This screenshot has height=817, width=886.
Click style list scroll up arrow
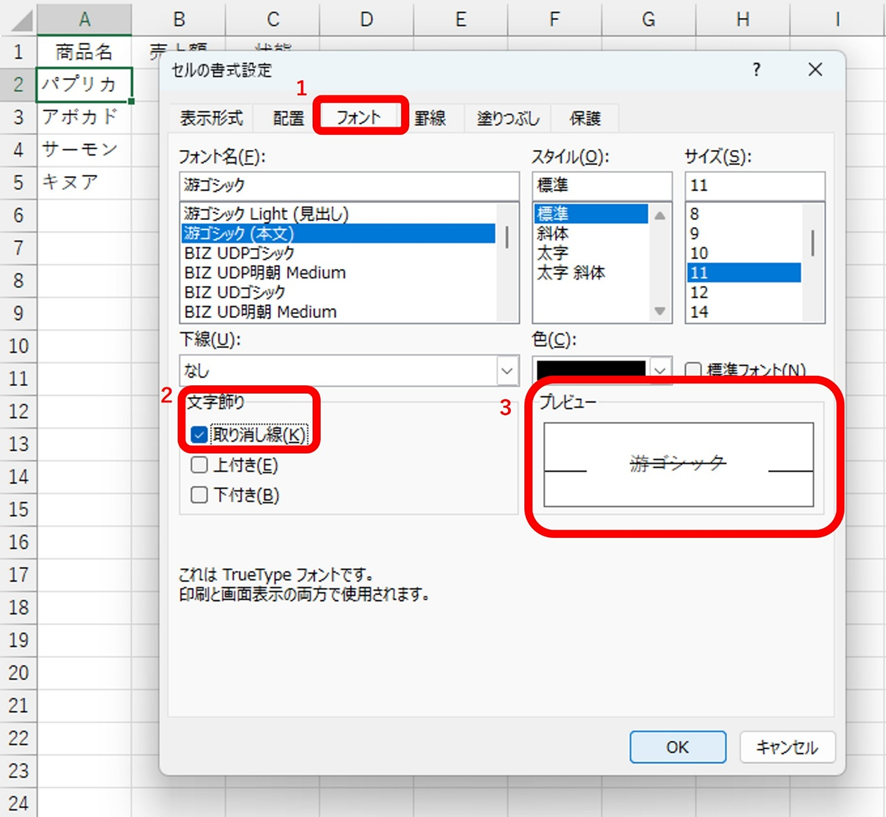(x=660, y=214)
